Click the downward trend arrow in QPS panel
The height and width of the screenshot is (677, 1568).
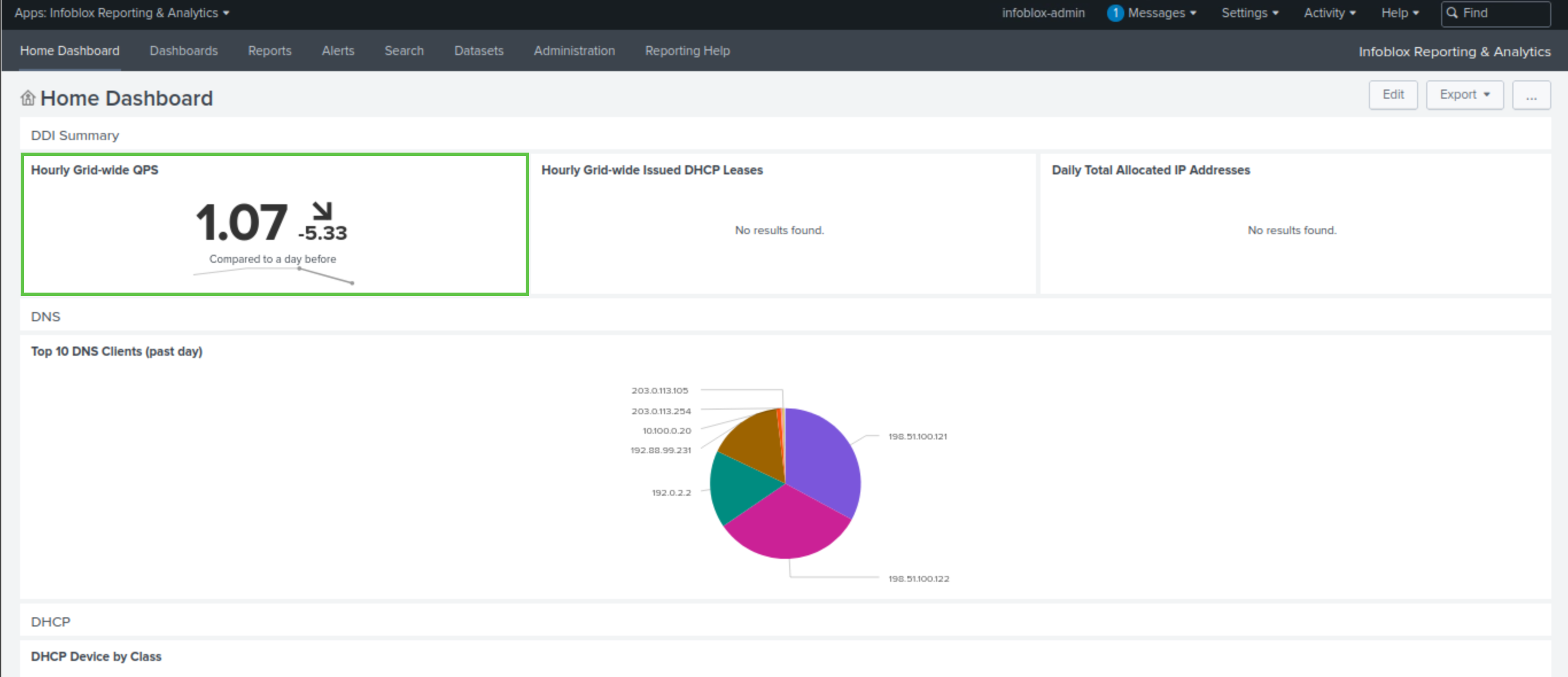click(x=322, y=211)
